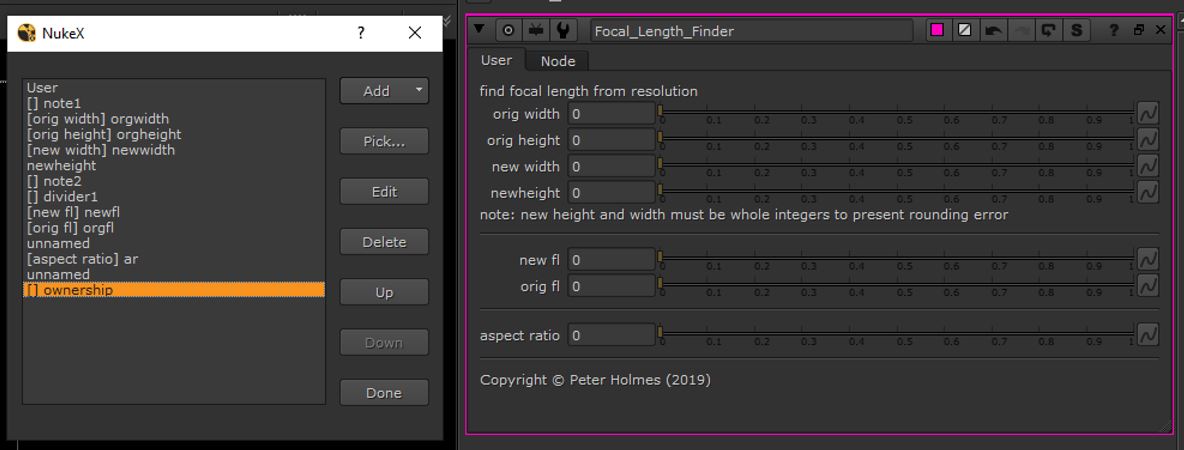Image resolution: width=1184 pixels, height=450 pixels.
Task: Float the Focal_Length_Finder properties panel
Action: 1138,30
